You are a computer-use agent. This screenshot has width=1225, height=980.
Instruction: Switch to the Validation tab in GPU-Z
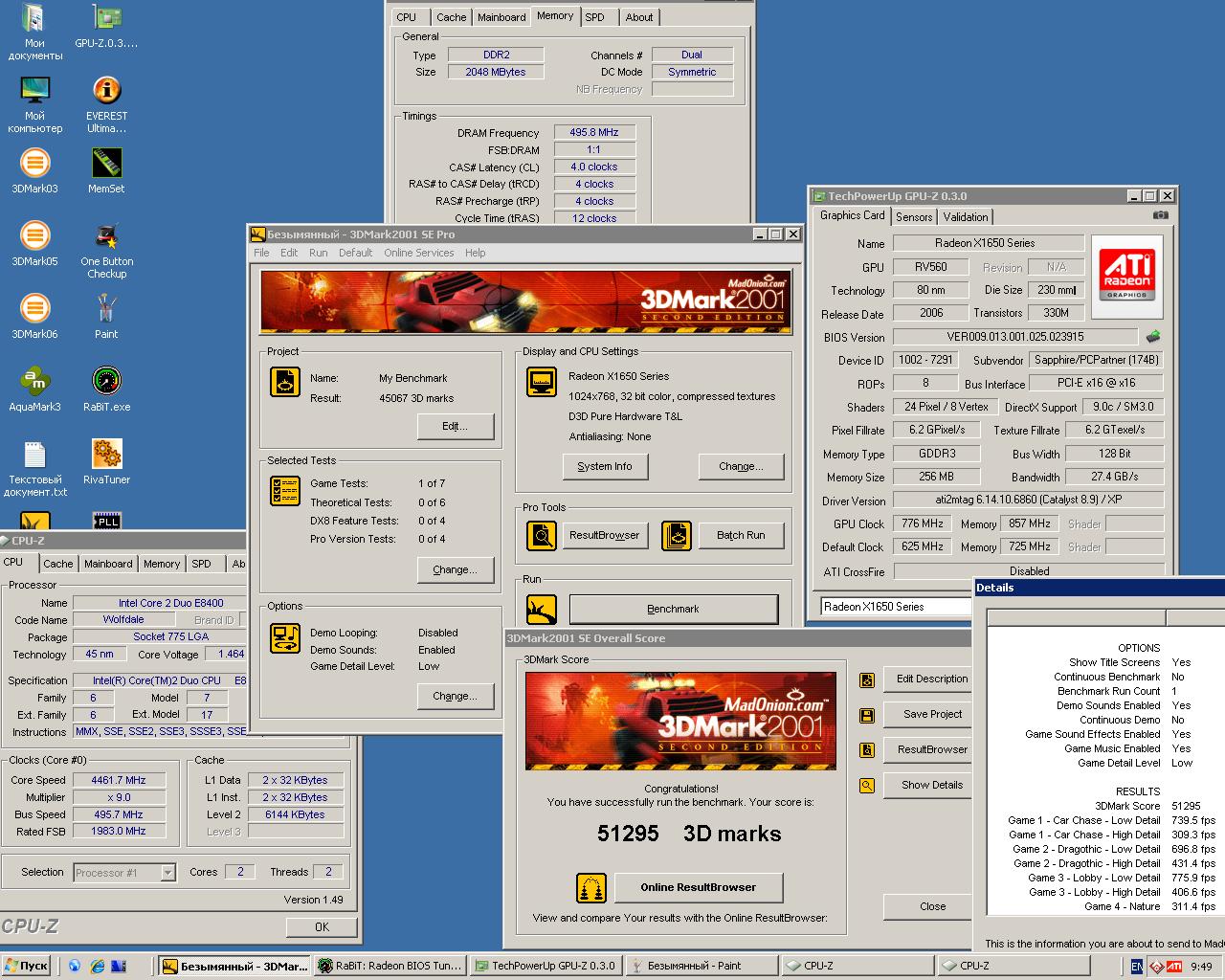(x=966, y=217)
